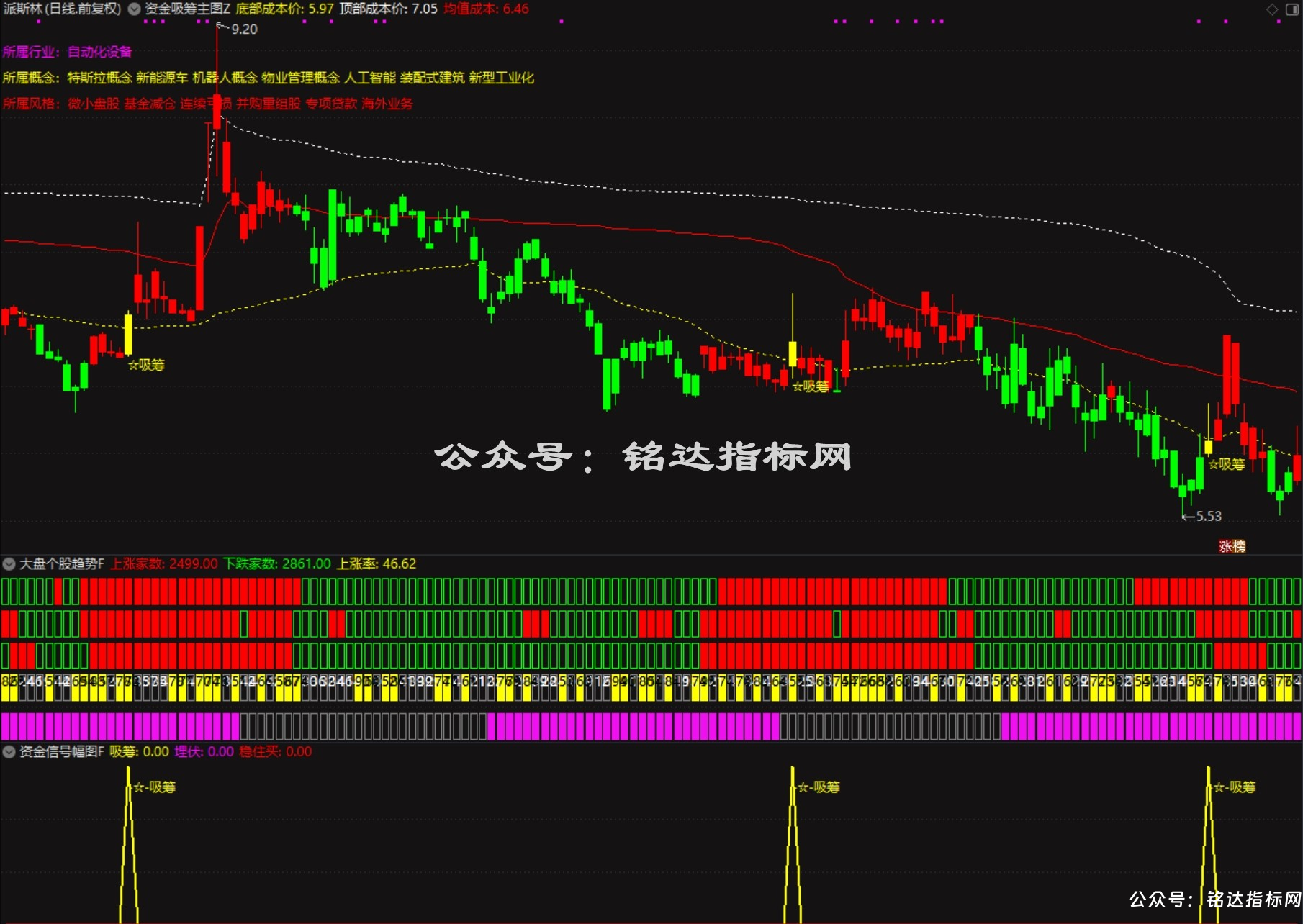Click the 大盘个股趋势F panel title
1303x924 pixels.
pos(61,563)
